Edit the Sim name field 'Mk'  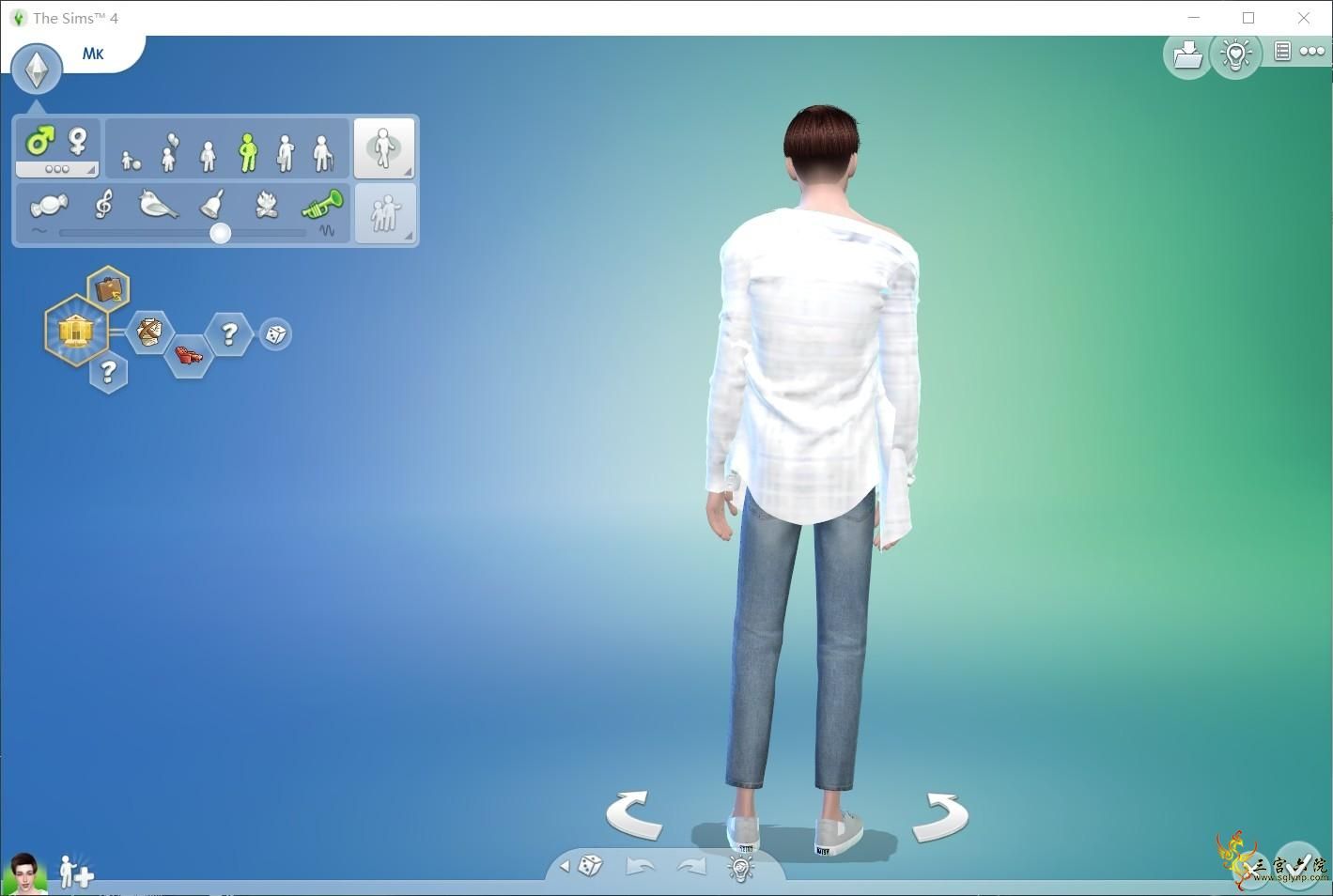[x=93, y=54]
